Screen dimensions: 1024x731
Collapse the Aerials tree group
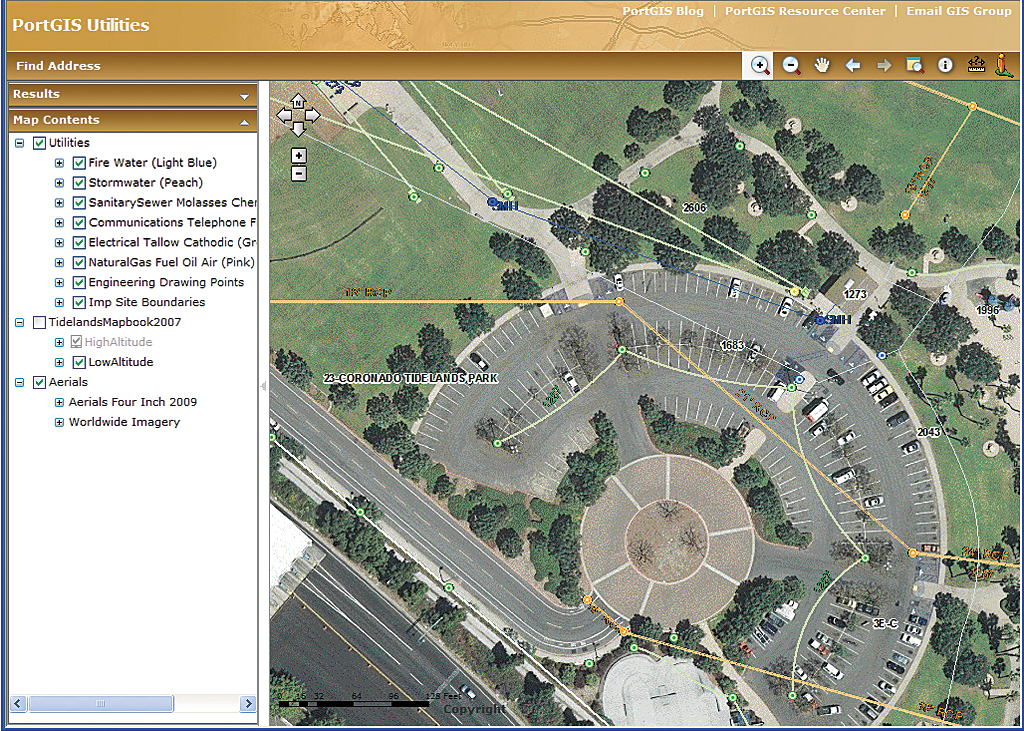pos(20,383)
